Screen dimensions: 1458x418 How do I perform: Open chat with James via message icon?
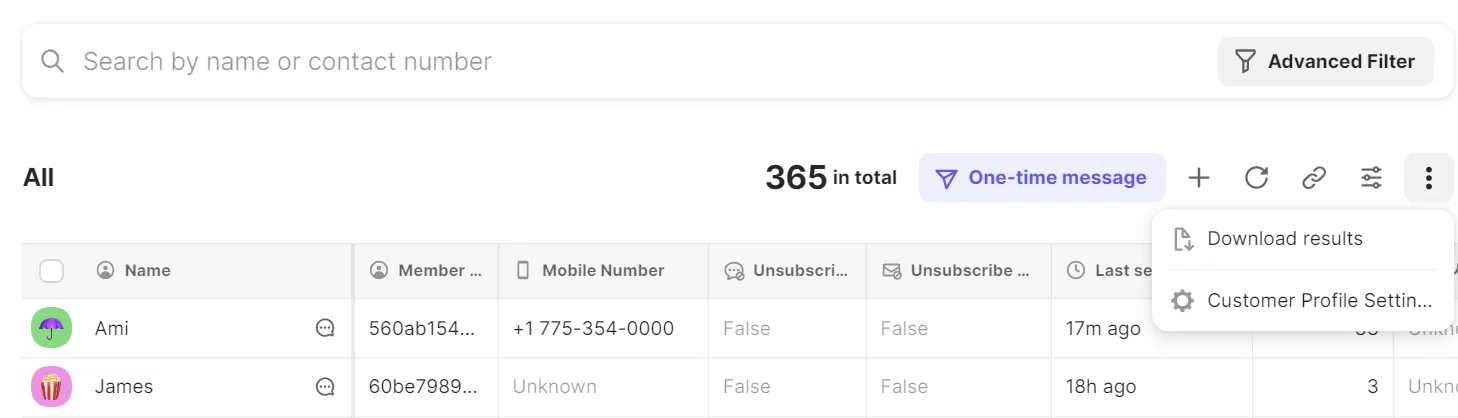pos(325,386)
